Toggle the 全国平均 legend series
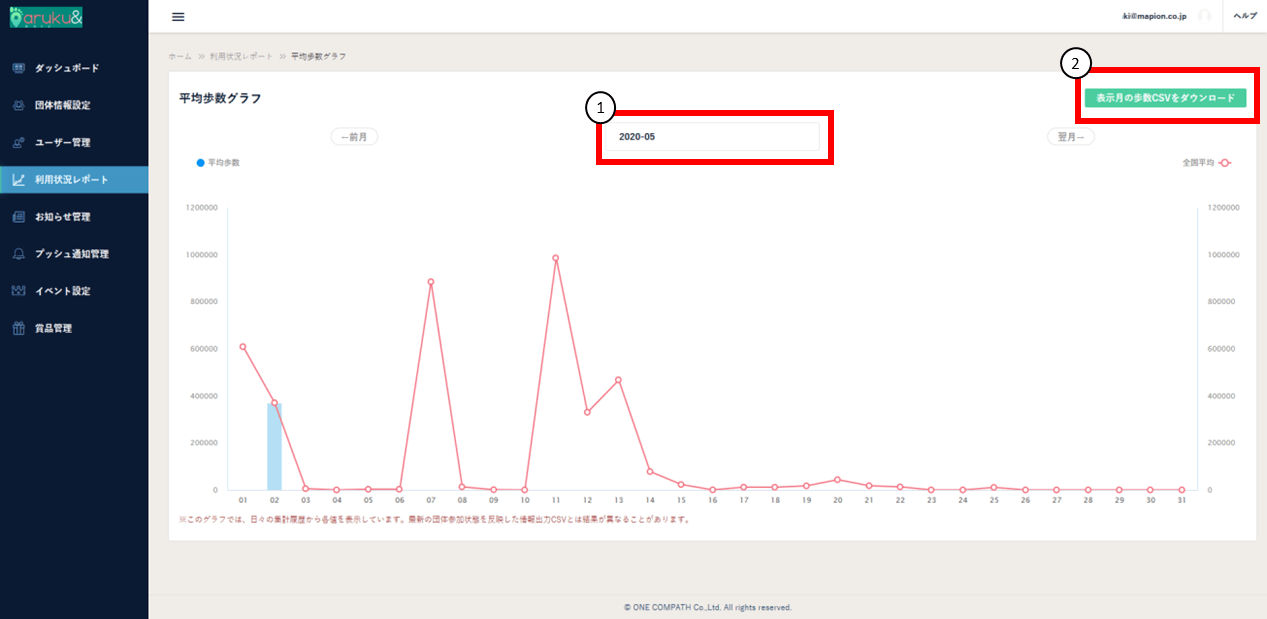 pos(1202,162)
